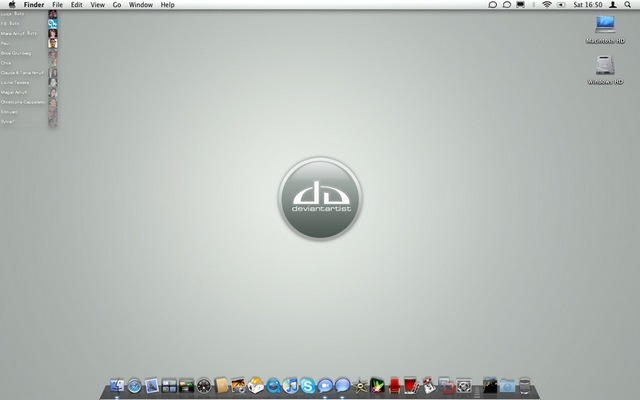Open the Wi-Fi status menu

(x=547, y=5)
